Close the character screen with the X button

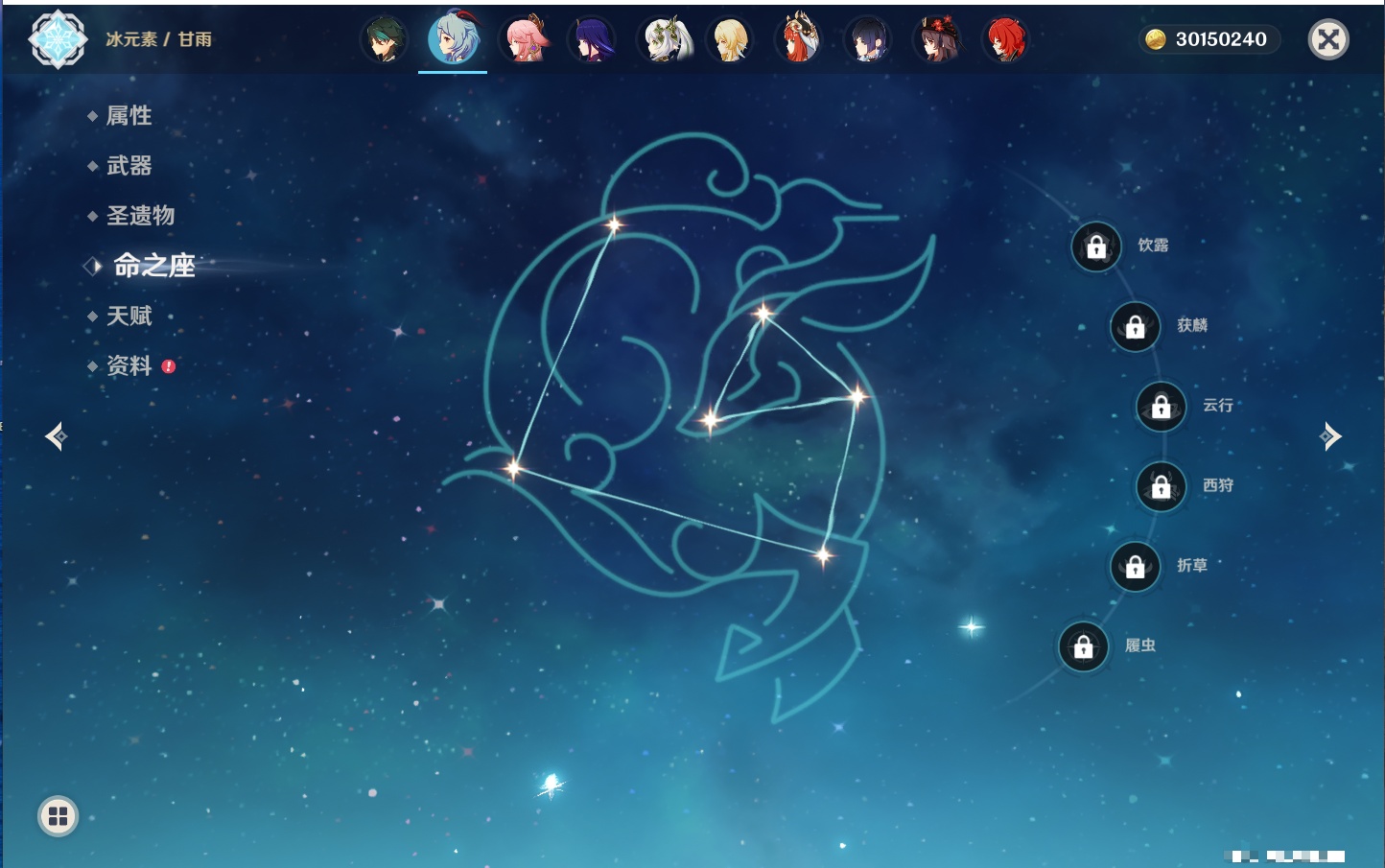point(1328,39)
